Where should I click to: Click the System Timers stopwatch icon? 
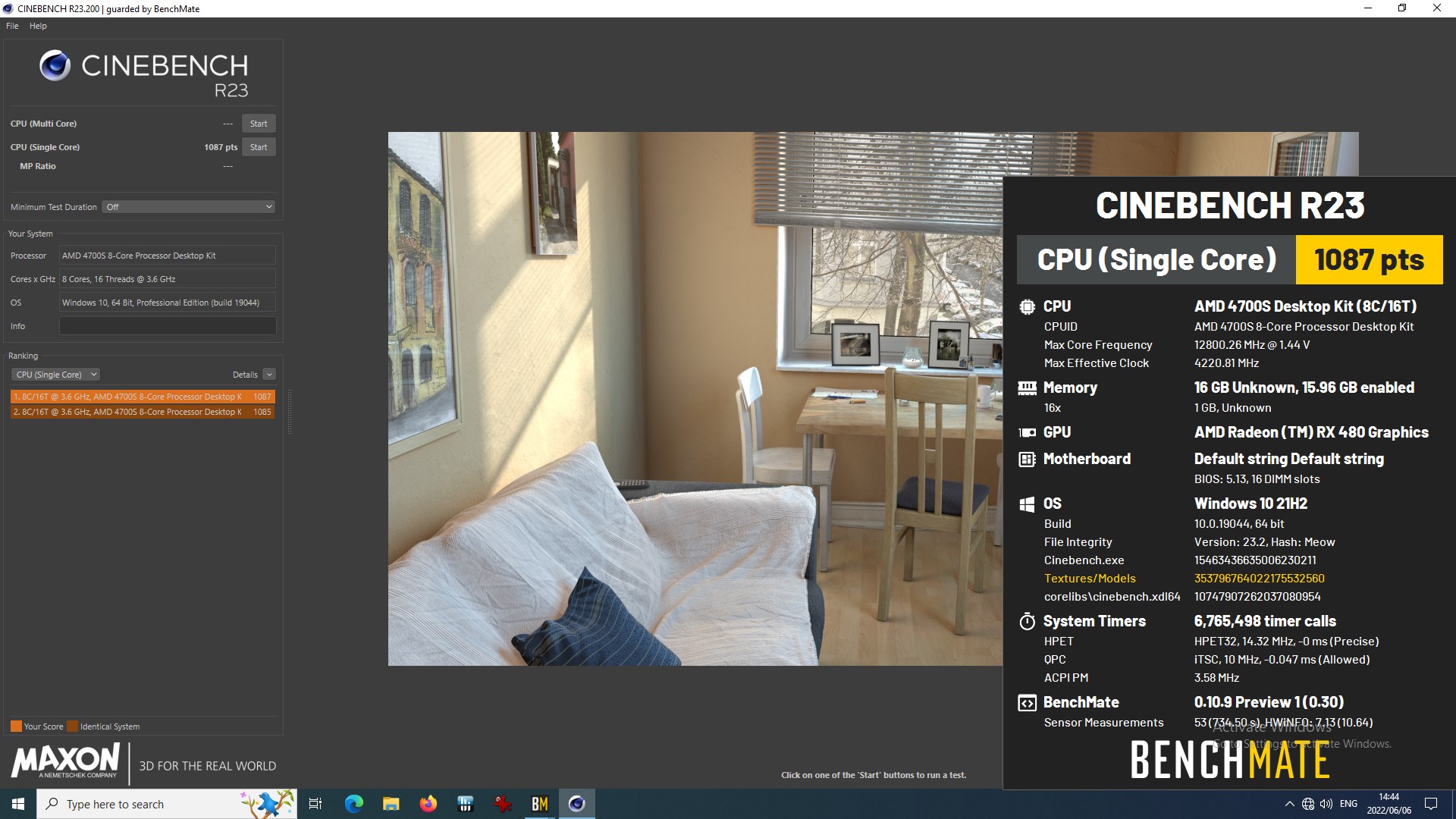1027,621
